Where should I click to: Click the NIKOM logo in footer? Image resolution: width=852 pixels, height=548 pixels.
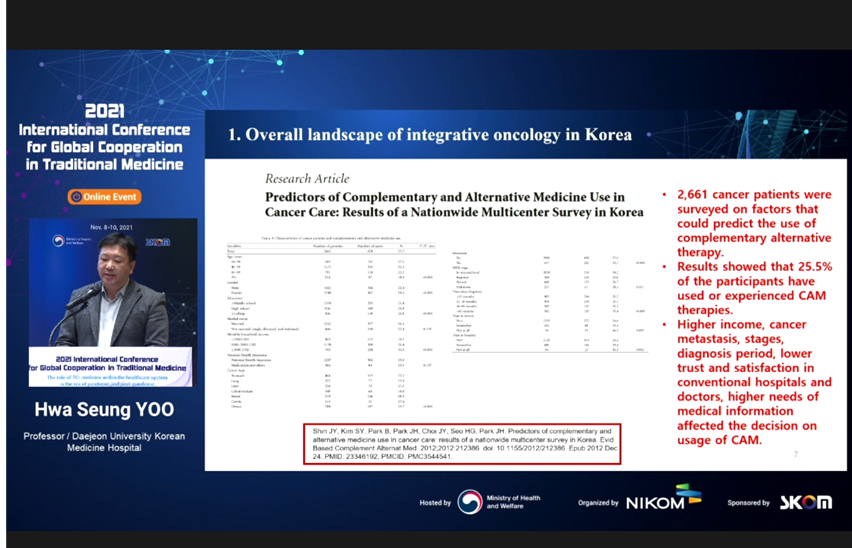click(x=656, y=501)
